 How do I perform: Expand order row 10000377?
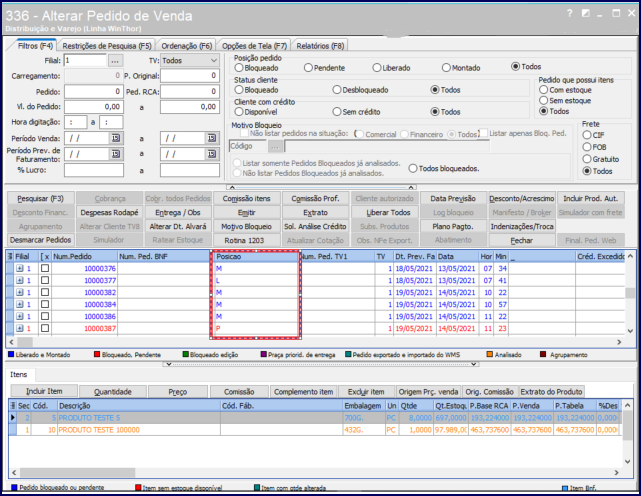20,281
